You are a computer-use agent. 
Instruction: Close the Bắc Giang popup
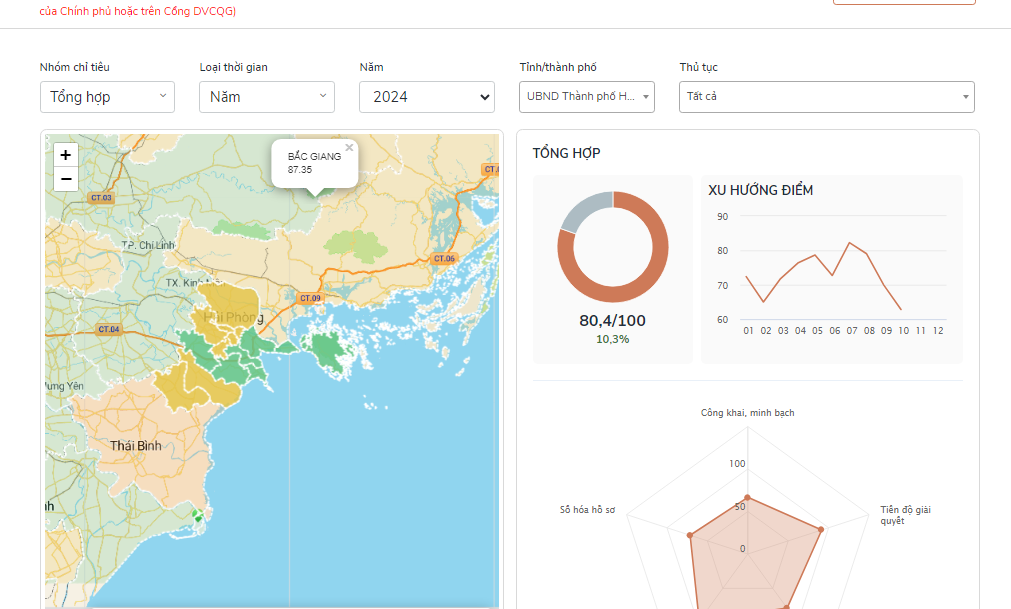coord(349,148)
